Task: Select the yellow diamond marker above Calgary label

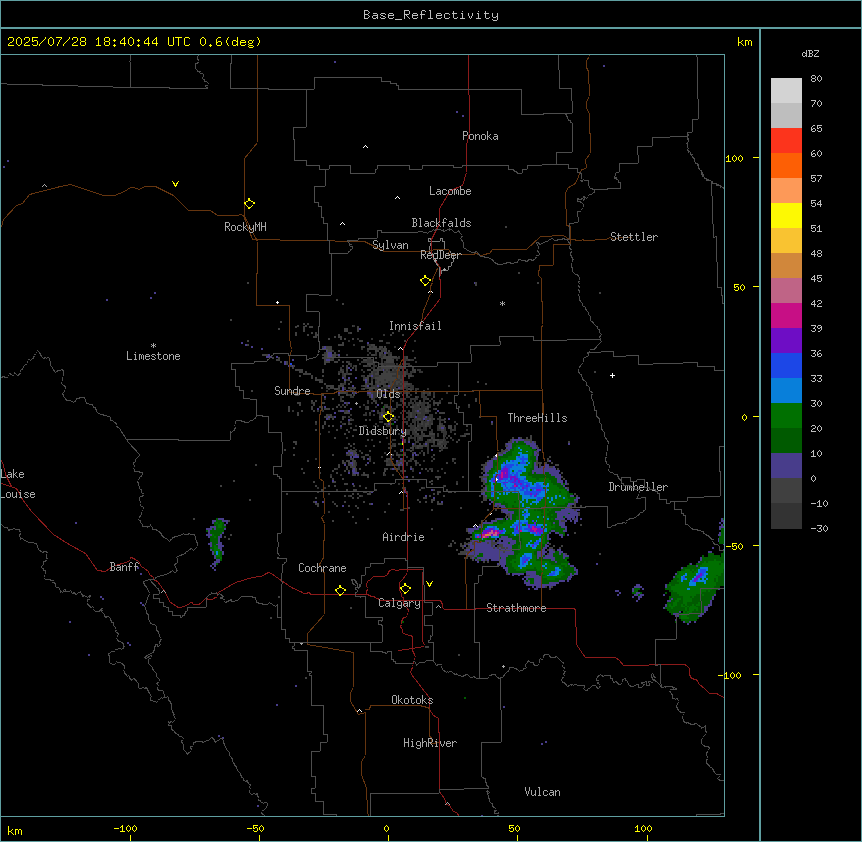Action: pos(405,589)
